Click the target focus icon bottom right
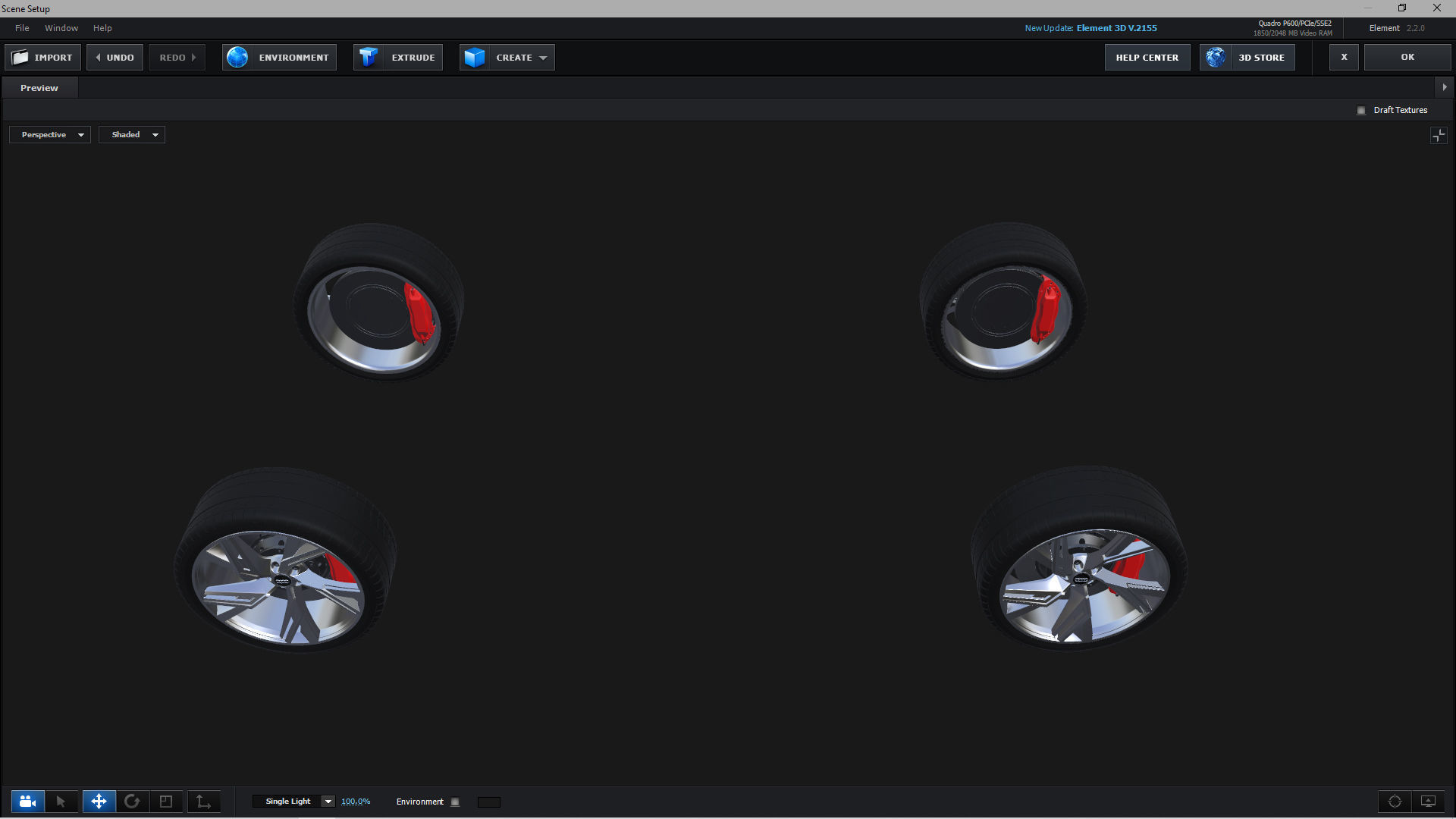This screenshot has height=819, width=1456. [1395, 802]
